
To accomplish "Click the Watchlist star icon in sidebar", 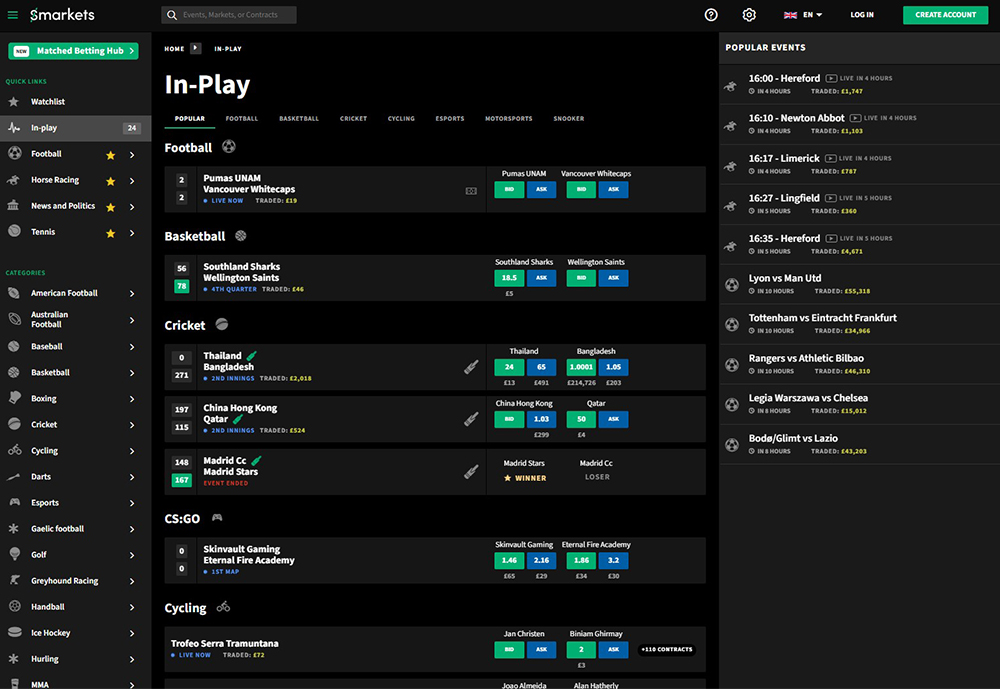I will (x=13, y=101).
